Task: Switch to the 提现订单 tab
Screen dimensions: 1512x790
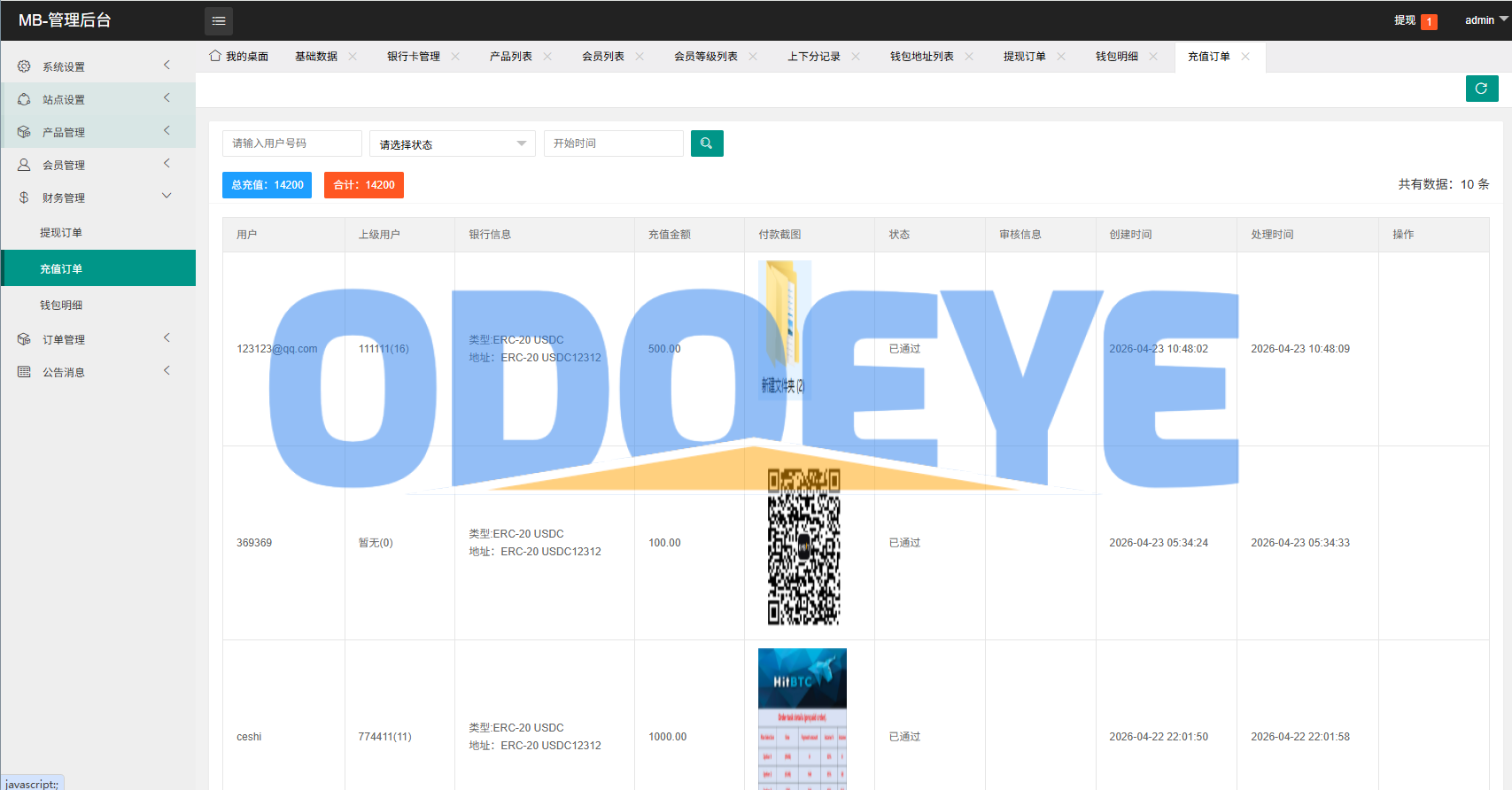Action: point(1025,57)
